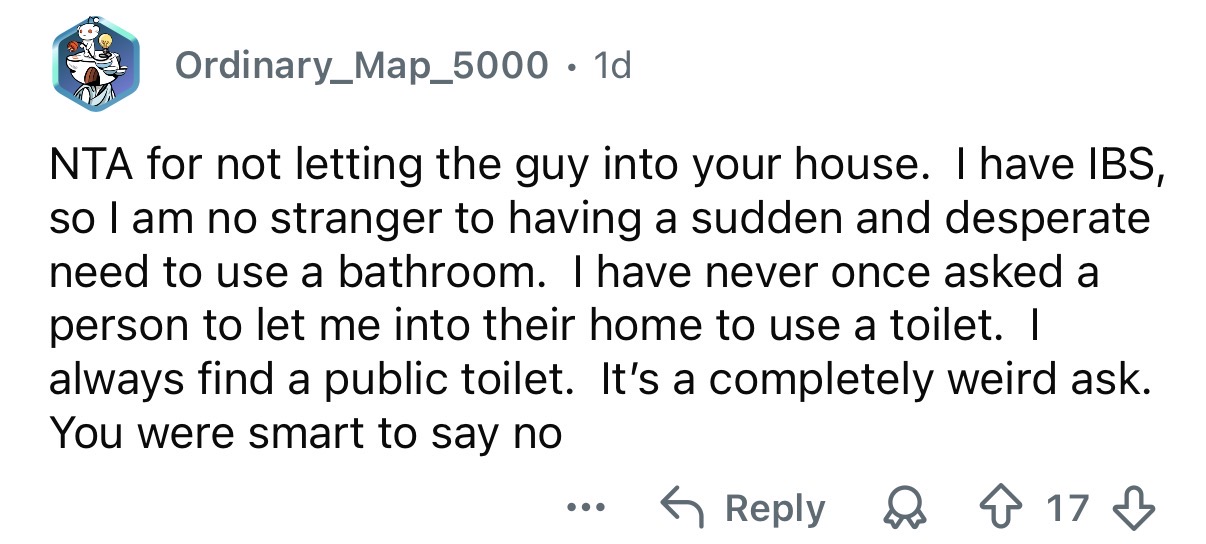The image size is (1206, 544).
Task: Click the Reply text label
Action: [774, 509]
